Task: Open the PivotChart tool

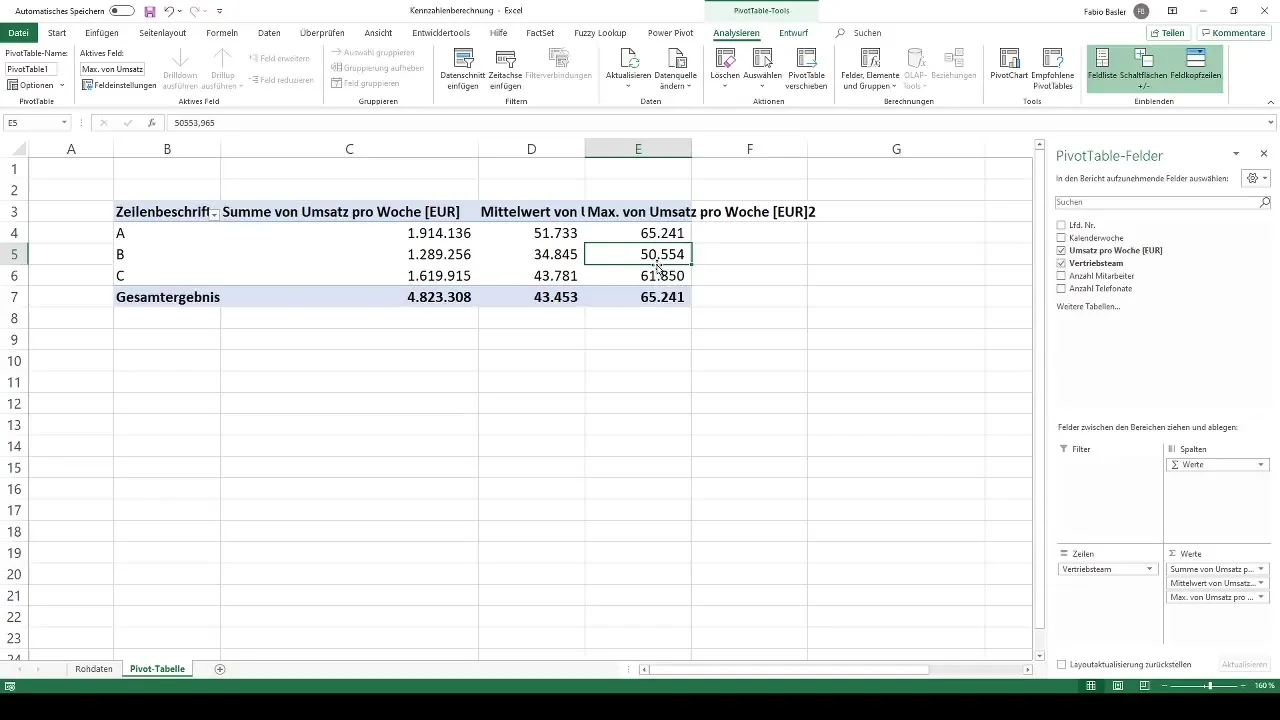Action: (1010, 69)
